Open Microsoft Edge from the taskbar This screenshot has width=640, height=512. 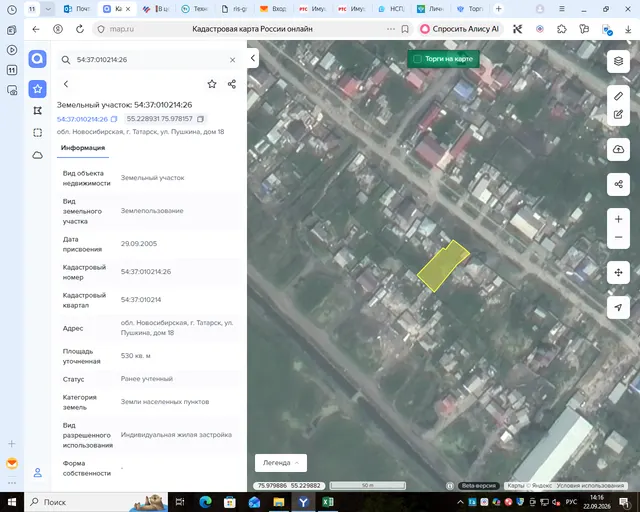pos(205,502)
